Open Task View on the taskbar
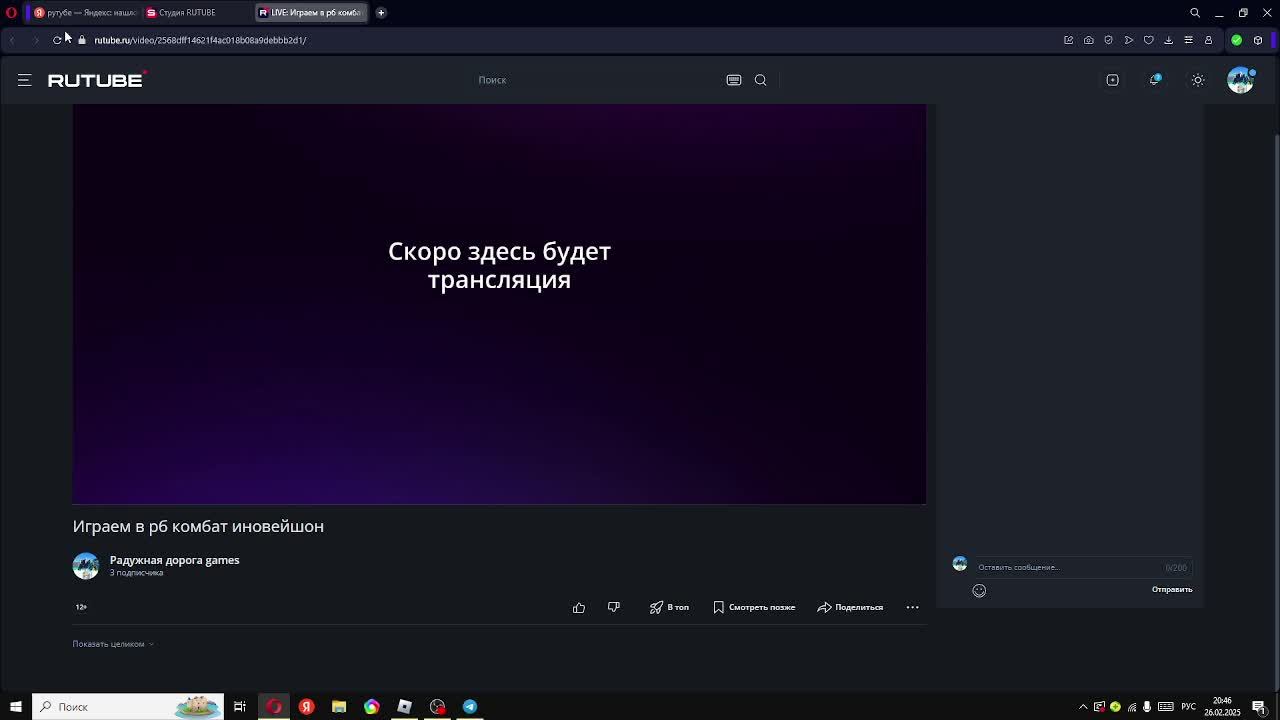The width and height of the screenshot is (1280, 720). [240, 707]
